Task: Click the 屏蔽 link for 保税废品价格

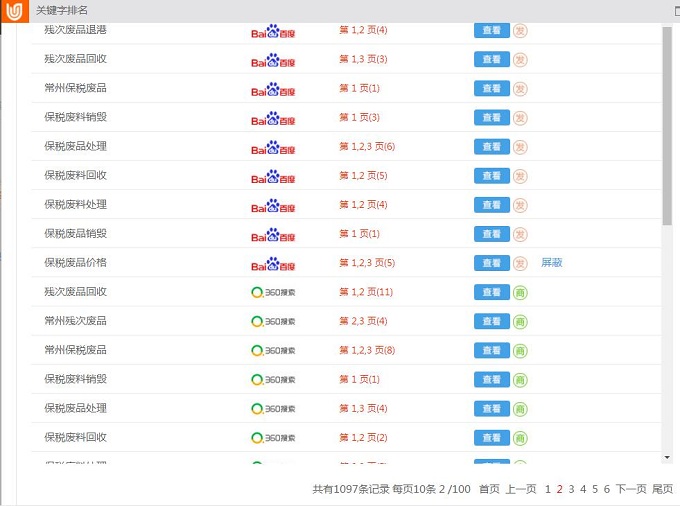Action: [x=552, y=263]
